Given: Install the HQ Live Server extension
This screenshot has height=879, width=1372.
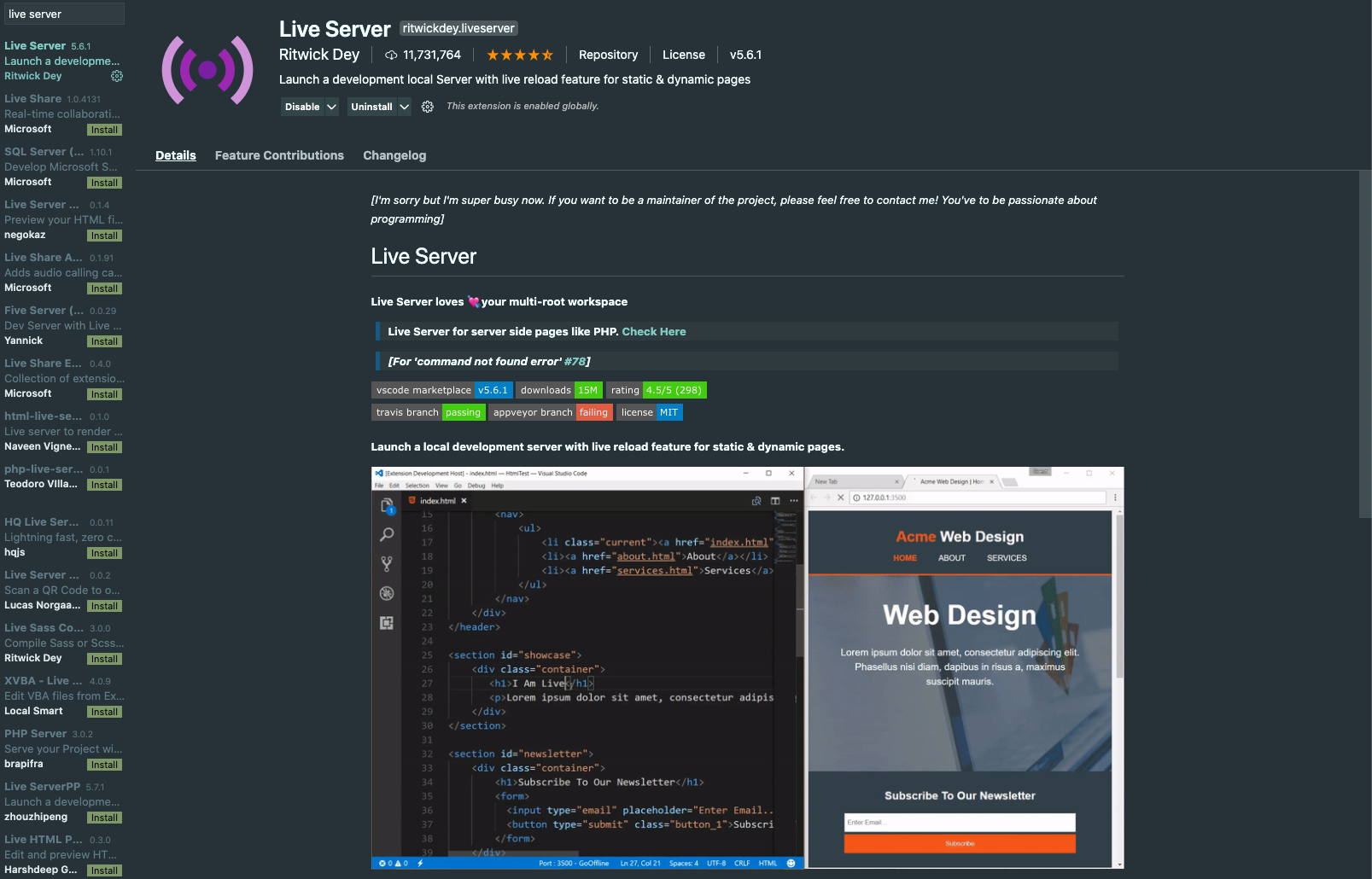Looking at the screenshot, I should (x=104, y=553).
